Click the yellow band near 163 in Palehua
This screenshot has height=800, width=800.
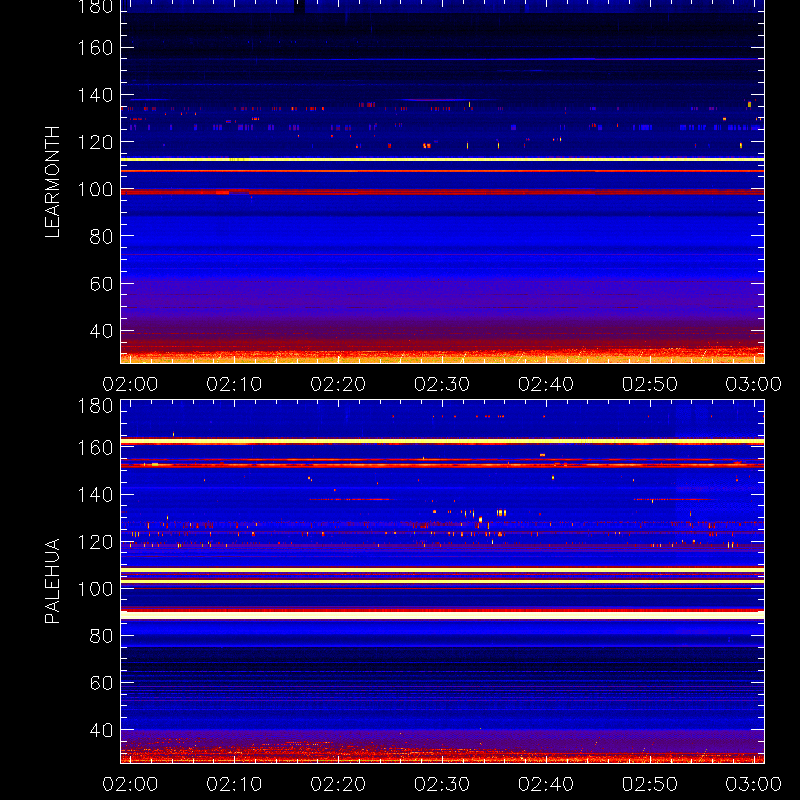pyautogui.click(x=442, y=441)
